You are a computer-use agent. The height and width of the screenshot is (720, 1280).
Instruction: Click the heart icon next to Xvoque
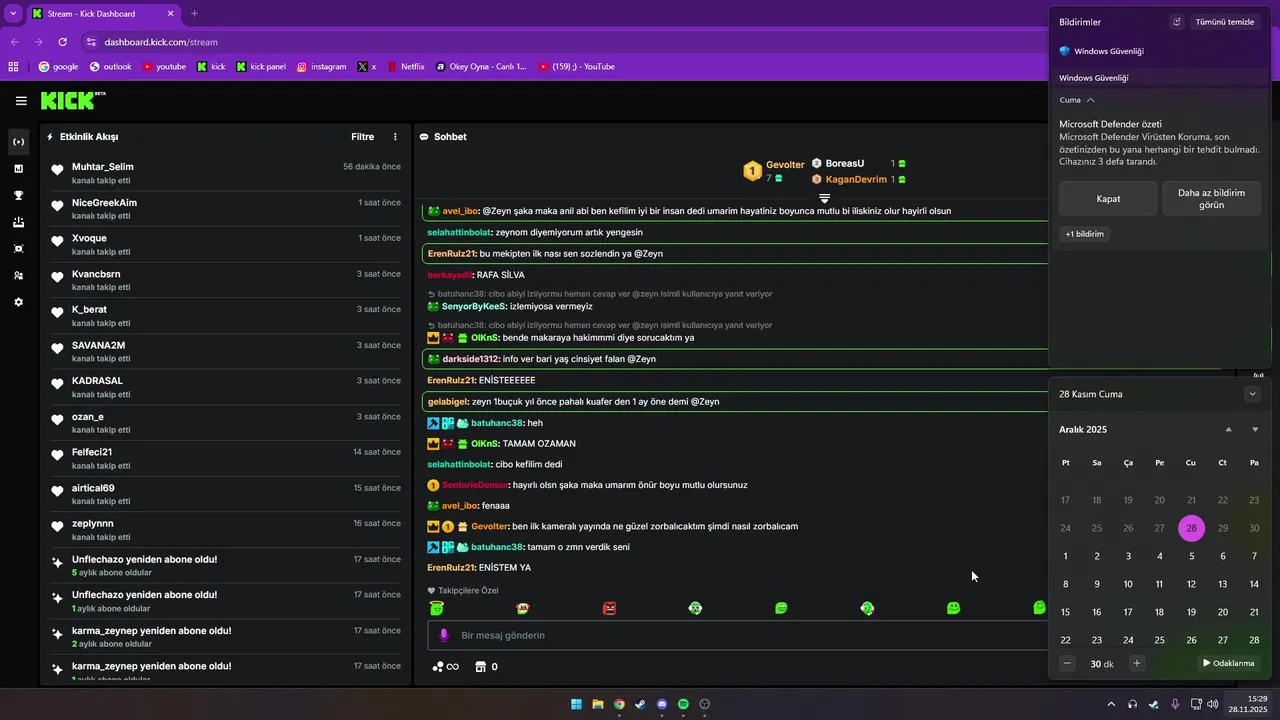pos(58,241)
